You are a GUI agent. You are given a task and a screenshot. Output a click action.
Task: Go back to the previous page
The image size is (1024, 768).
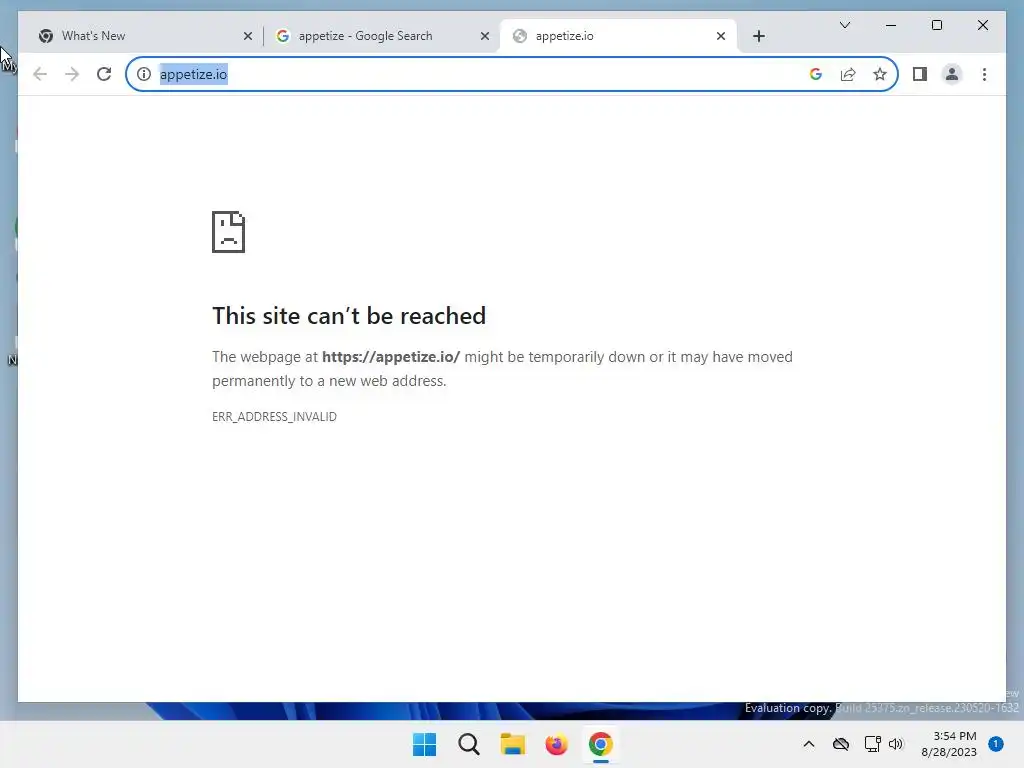click(x=40, y=74)
